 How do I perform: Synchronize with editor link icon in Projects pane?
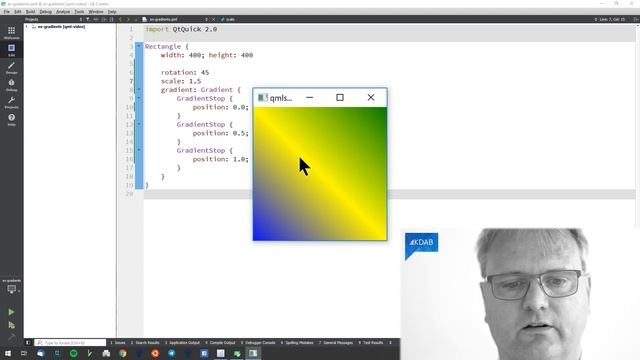tap(96, 19)
